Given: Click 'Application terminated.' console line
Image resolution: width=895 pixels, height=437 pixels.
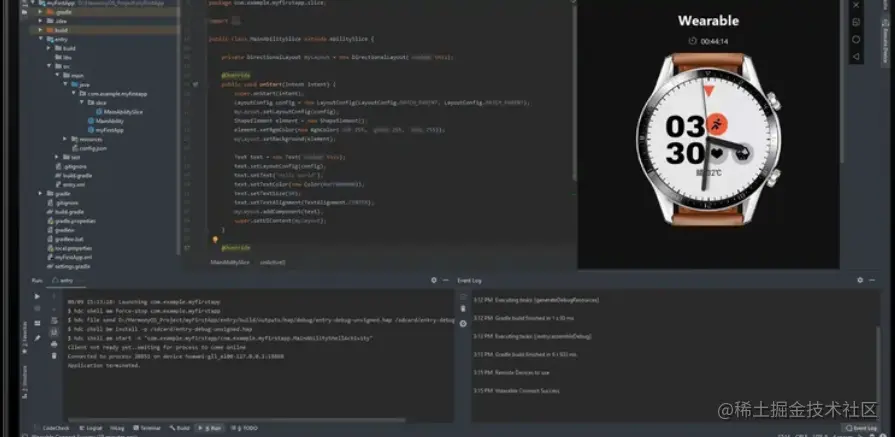Looking at the screenshot, I should point(104,365).
